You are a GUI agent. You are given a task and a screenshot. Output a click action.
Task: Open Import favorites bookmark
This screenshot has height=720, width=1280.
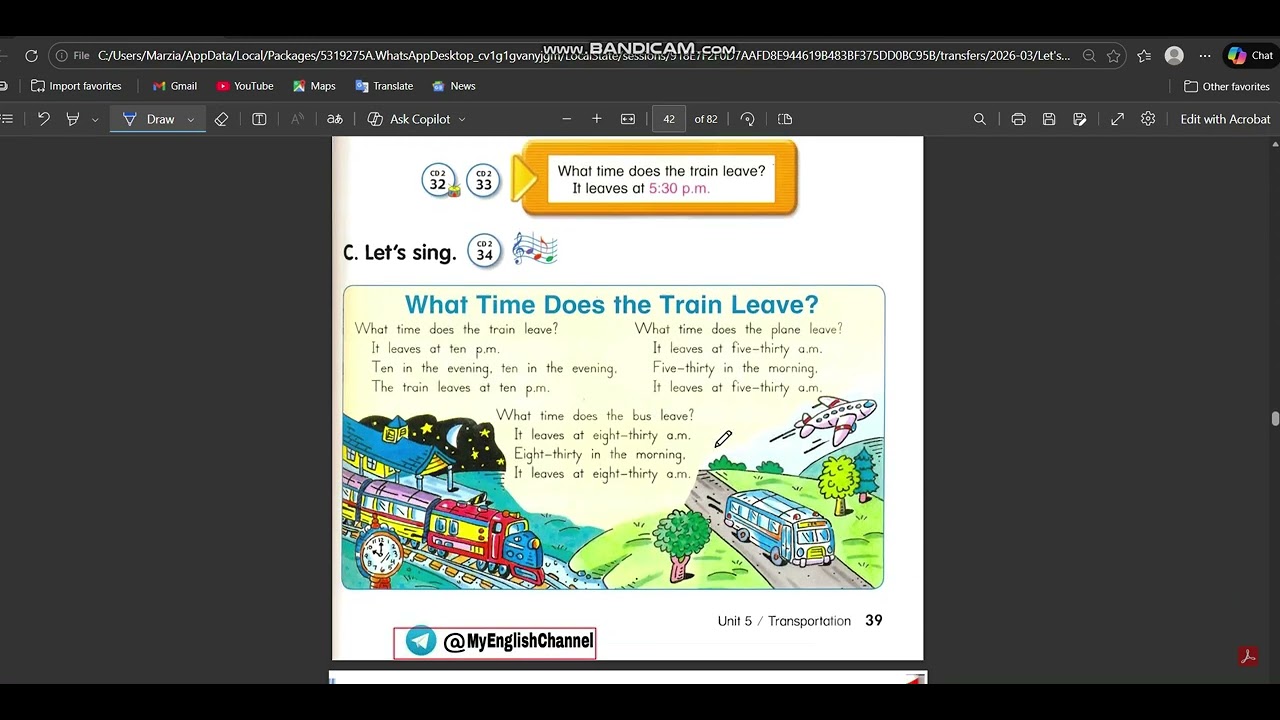tap(76, 86)
